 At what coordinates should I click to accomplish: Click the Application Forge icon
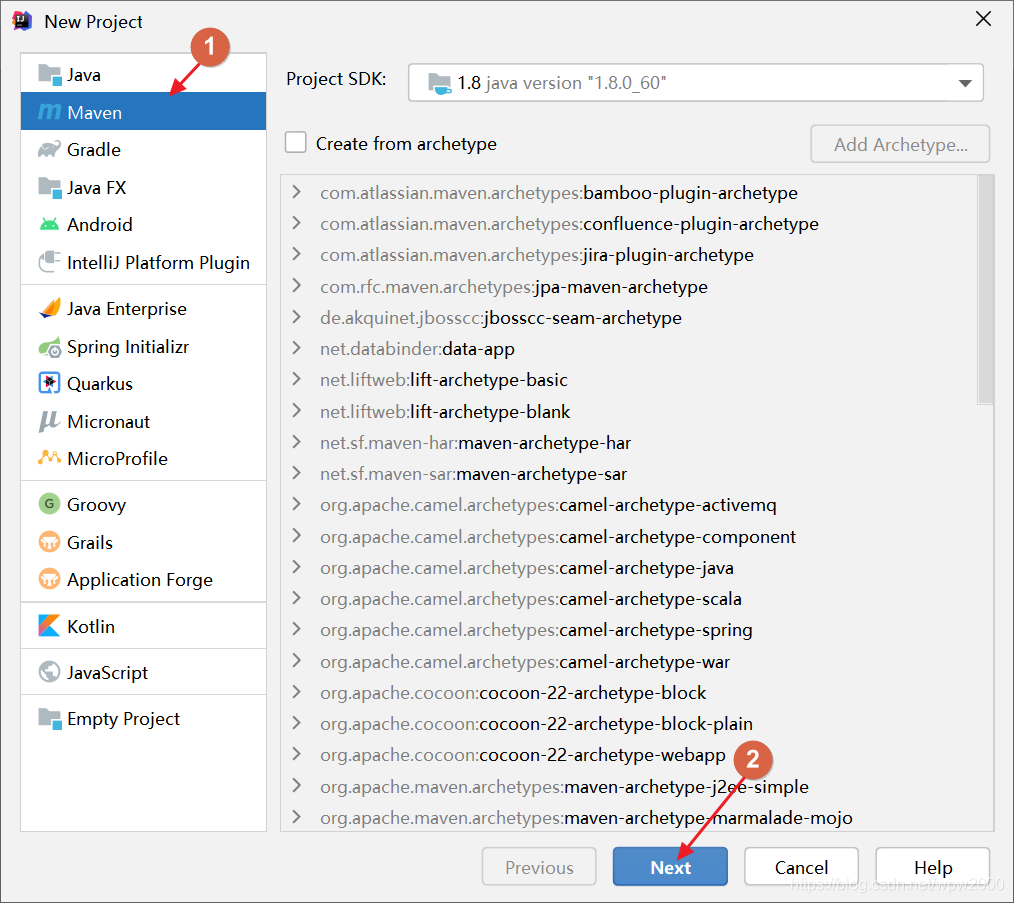coord(49,579)
